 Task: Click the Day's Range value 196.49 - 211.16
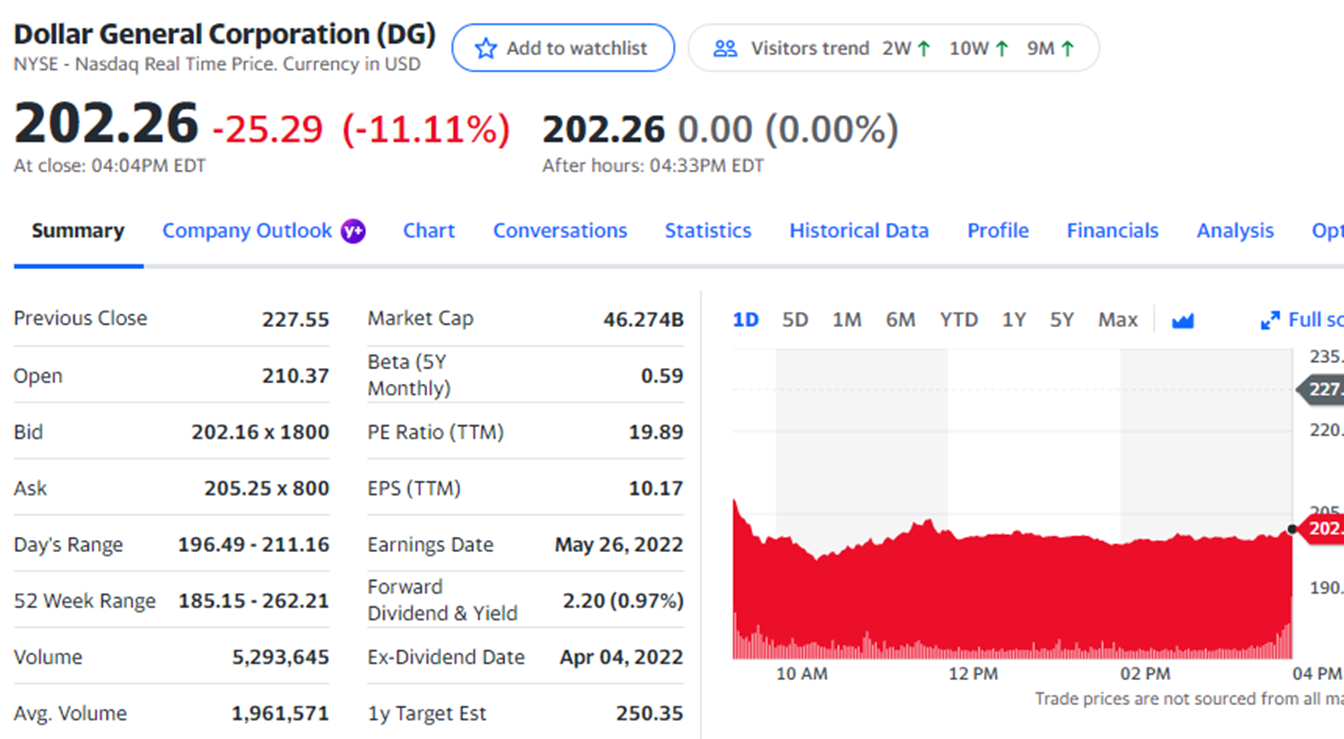pos(254,545)
